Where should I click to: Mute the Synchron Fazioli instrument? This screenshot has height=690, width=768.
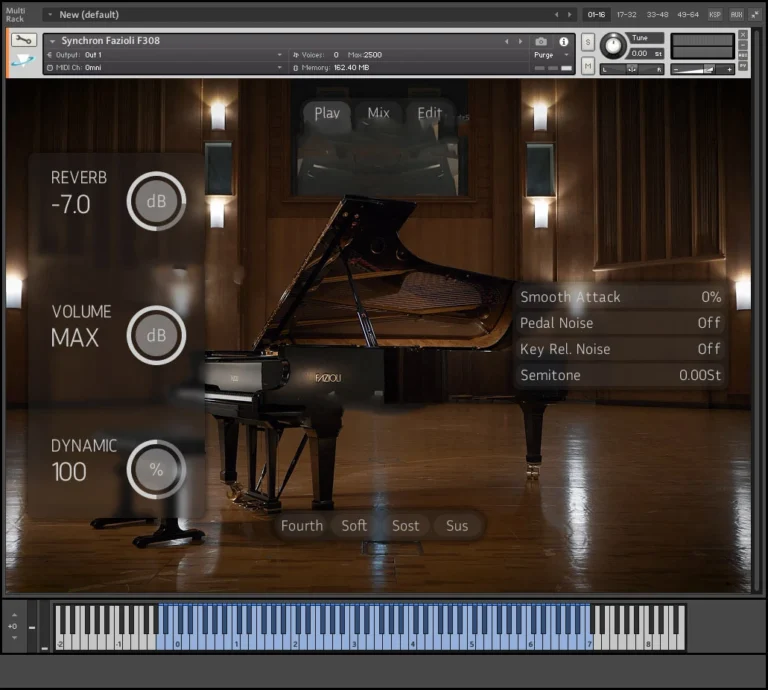[588, 66]
